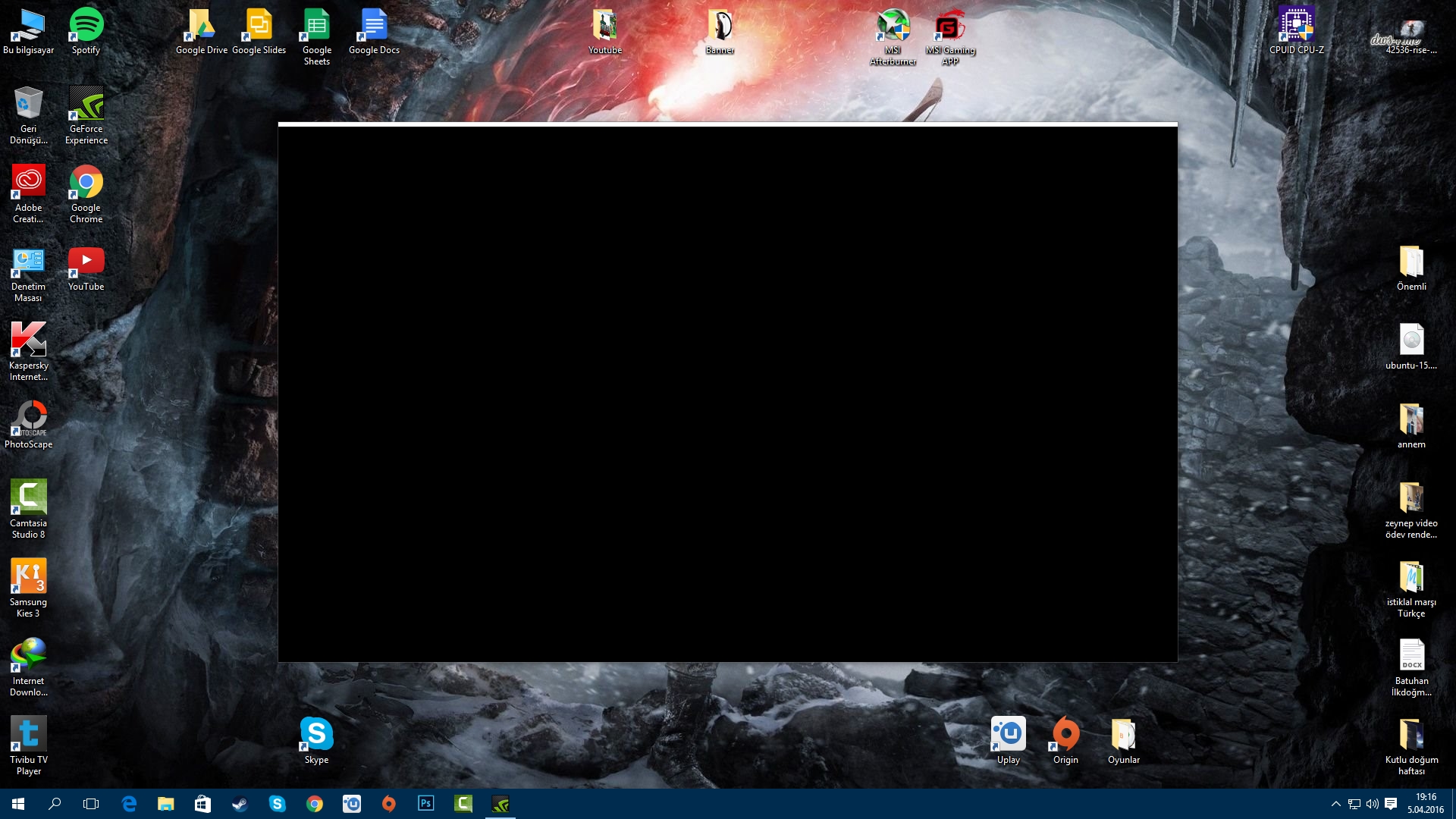Open the volume tray control
The height and width of the screenshot is (819, 1456).
pyautogui.click(x=1373, y=804)
